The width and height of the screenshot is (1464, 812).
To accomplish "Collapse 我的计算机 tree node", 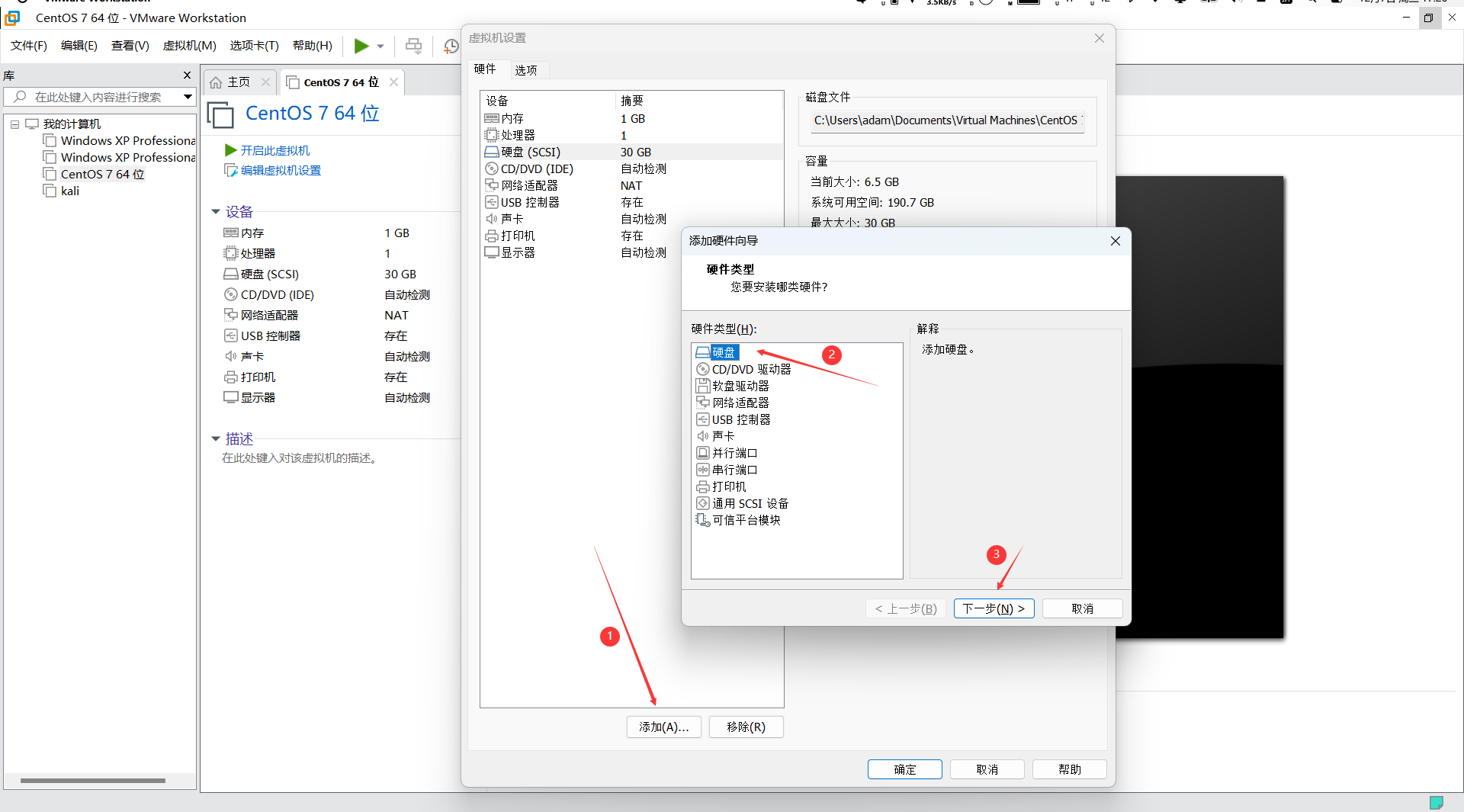I will click(14, 124).
